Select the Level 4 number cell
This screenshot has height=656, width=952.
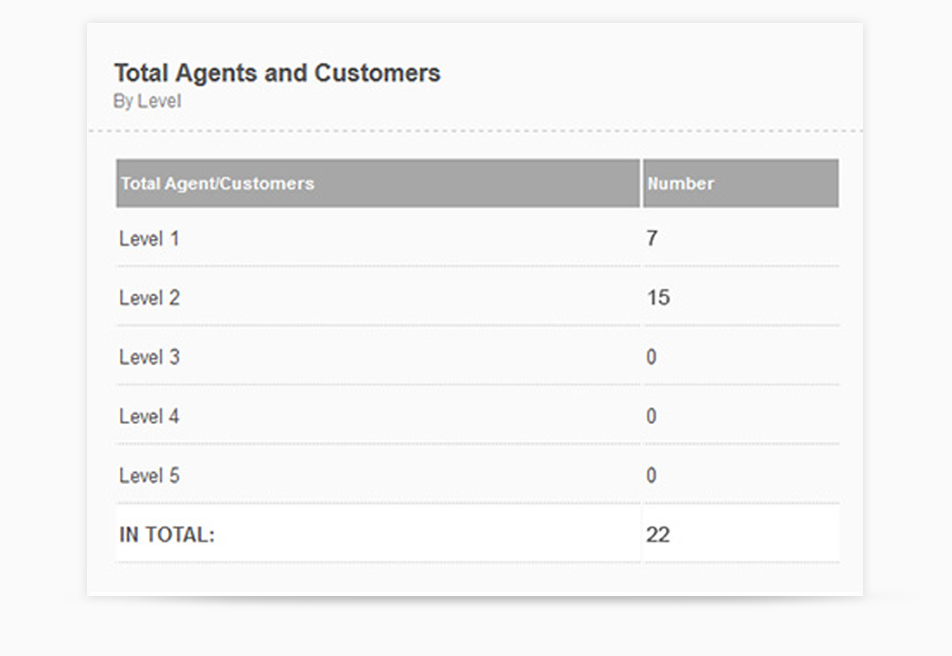coord(741,416)
